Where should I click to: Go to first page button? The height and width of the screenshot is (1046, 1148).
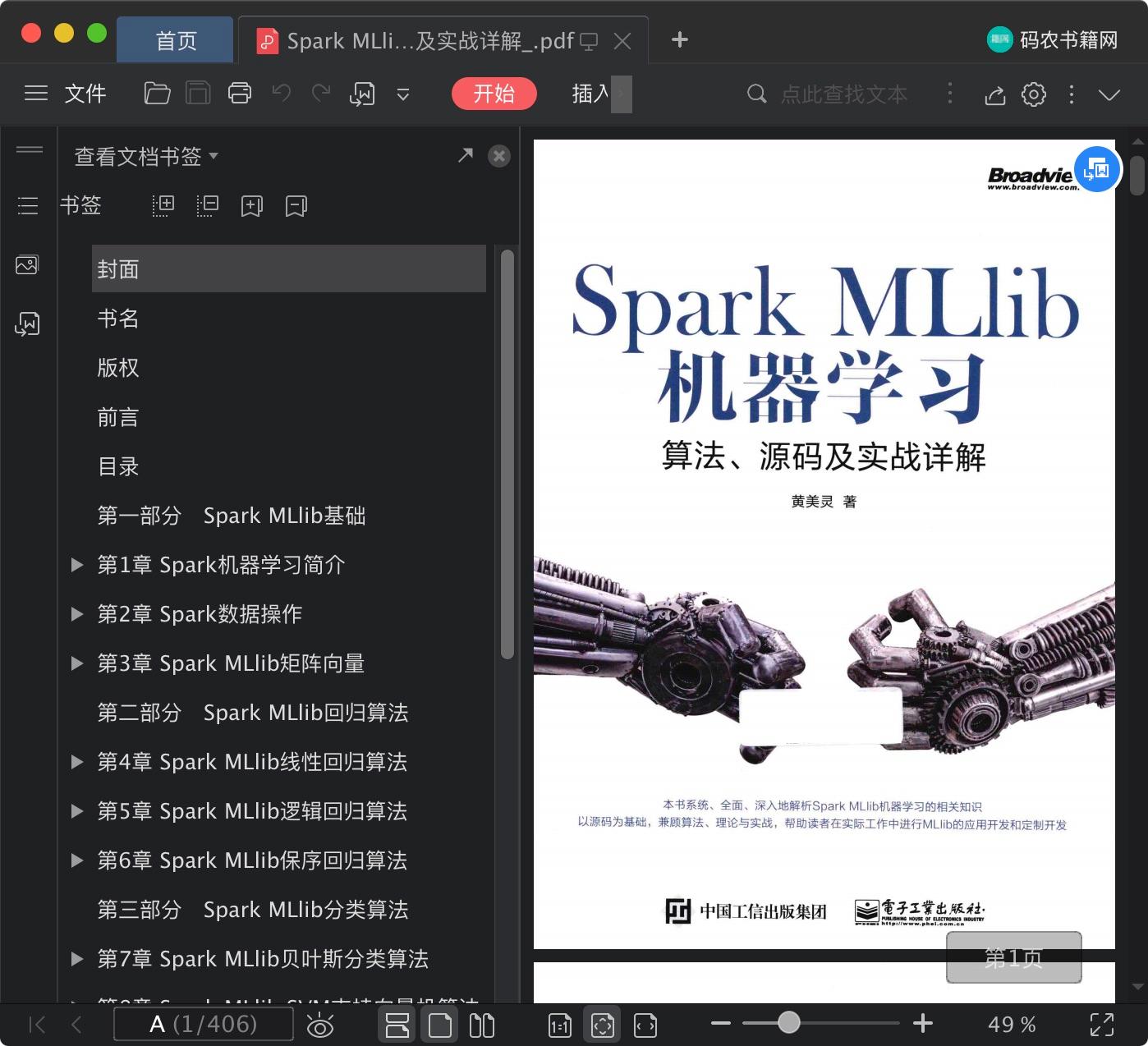pyautogui.click(x=38, y=1024)
